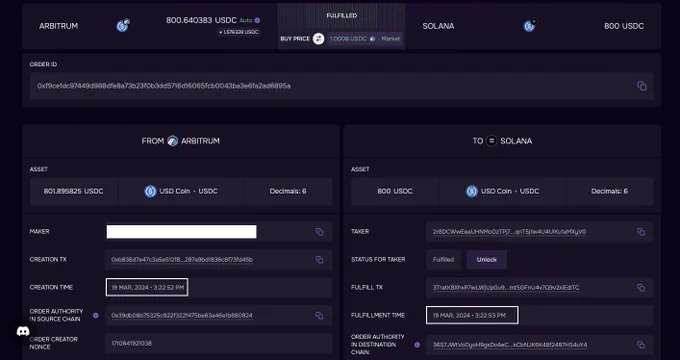Open the source chain order authority address link
Viewport: 680px width, 360px height.
click(x=182, y=316)
